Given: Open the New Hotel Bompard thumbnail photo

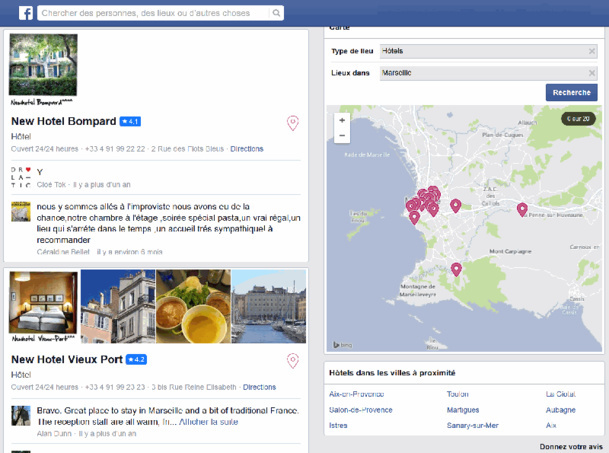Looking at the screenshot, I should pos(43,64).
